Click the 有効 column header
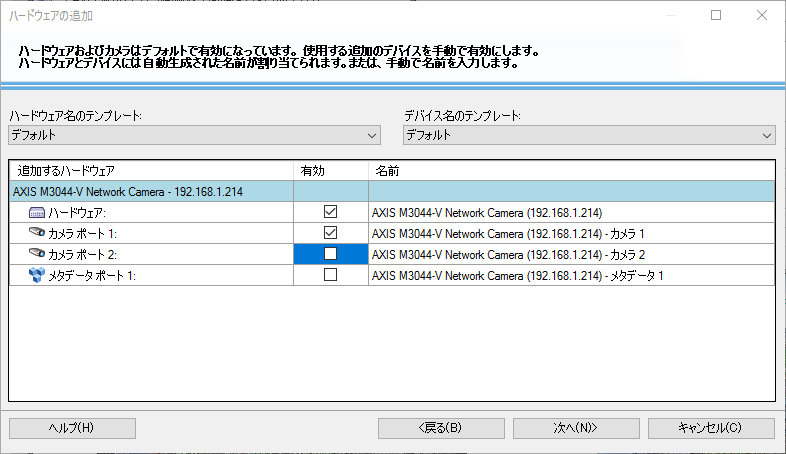 pyautogui.click(x=331, y=171)
